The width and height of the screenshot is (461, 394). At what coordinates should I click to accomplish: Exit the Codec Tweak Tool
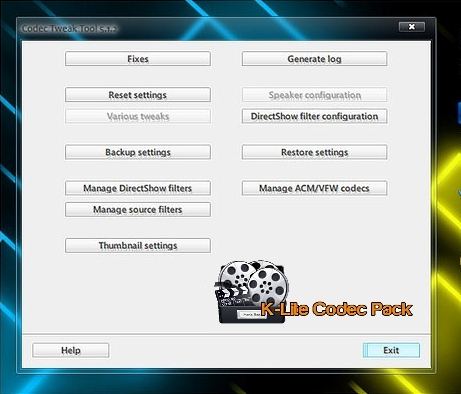tap(391, 350)
